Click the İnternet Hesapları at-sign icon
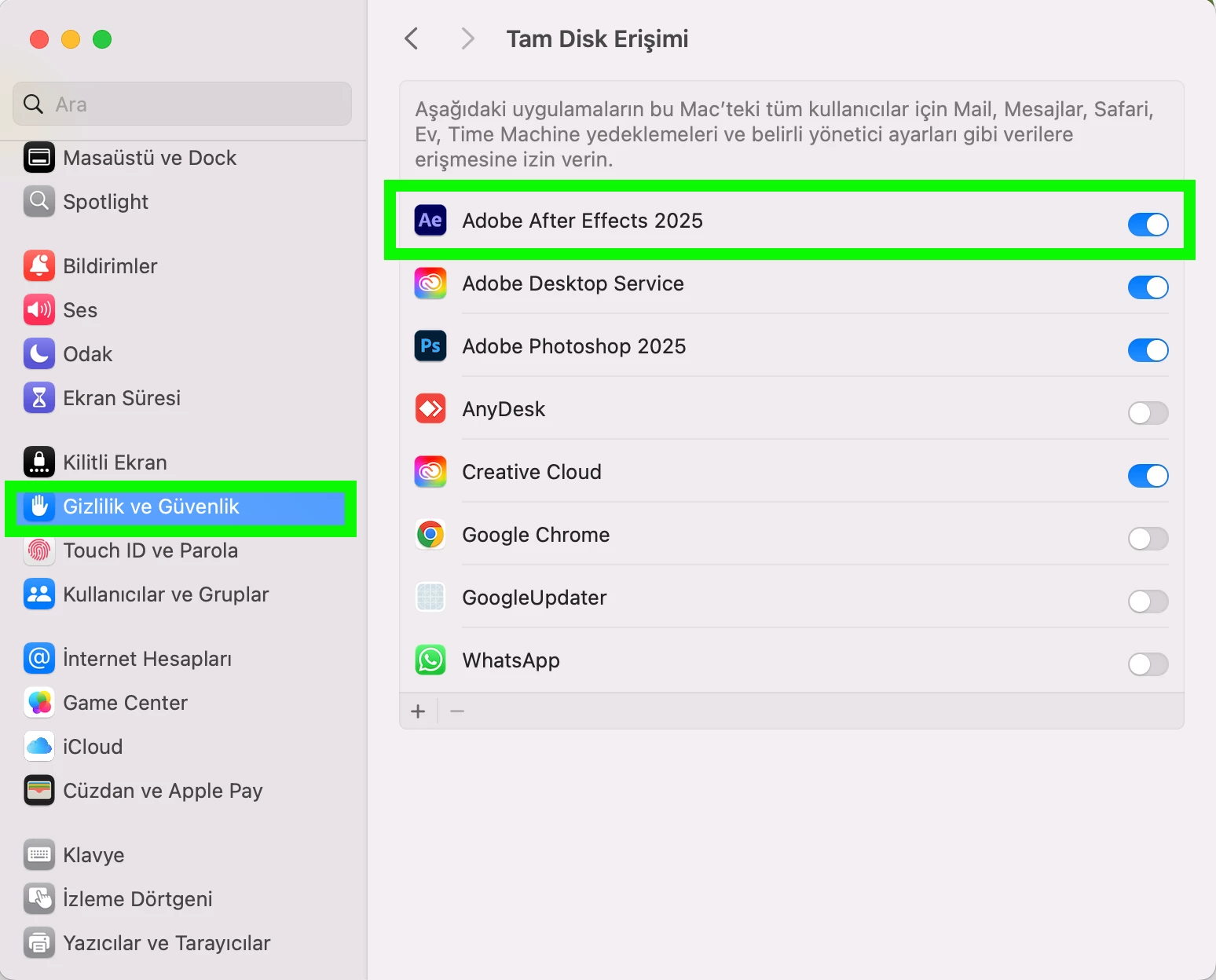The image size is (1216, 980). pos(39,659)
